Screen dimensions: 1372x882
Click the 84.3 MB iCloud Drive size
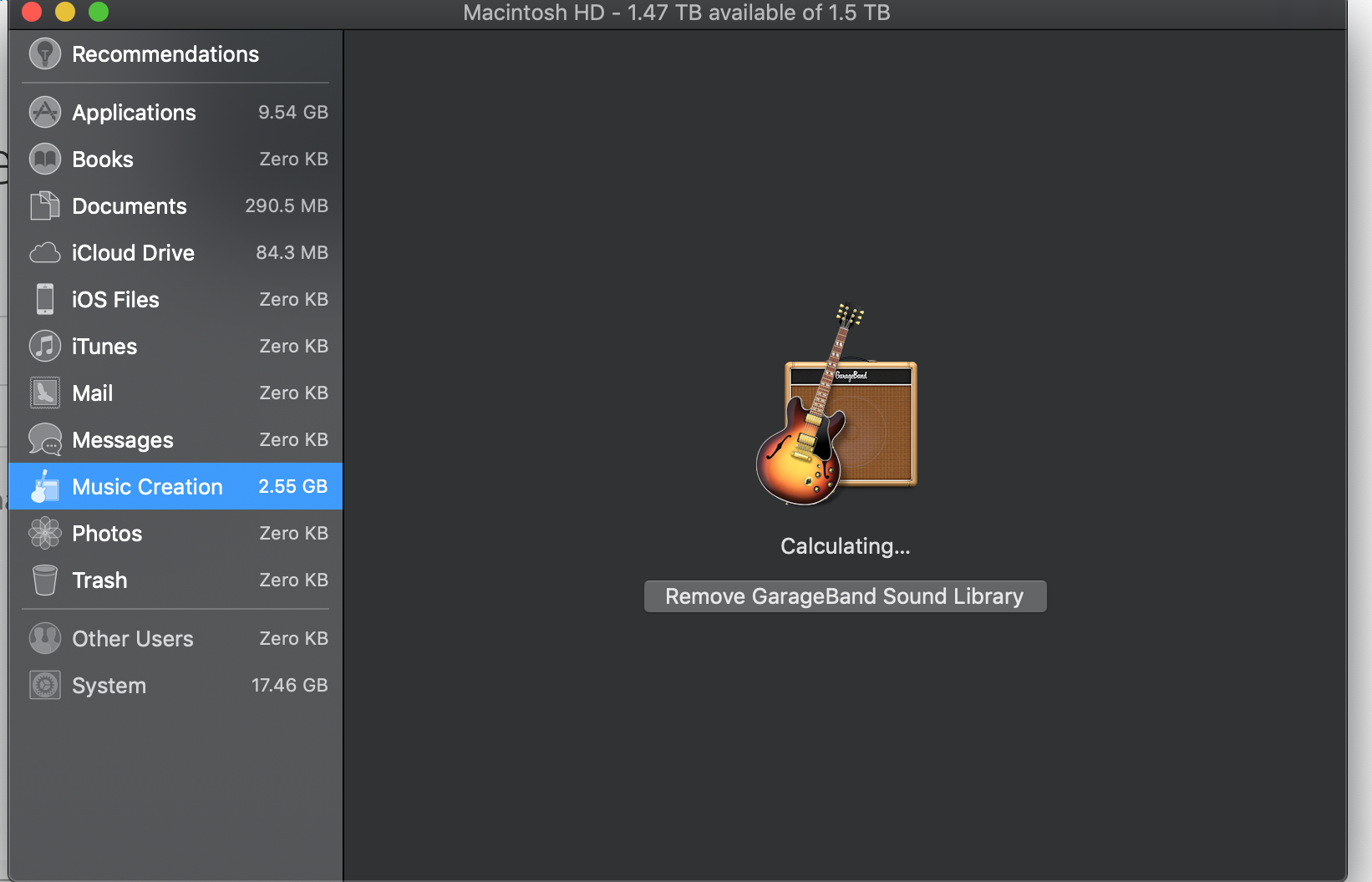click(x=292, y=253)
